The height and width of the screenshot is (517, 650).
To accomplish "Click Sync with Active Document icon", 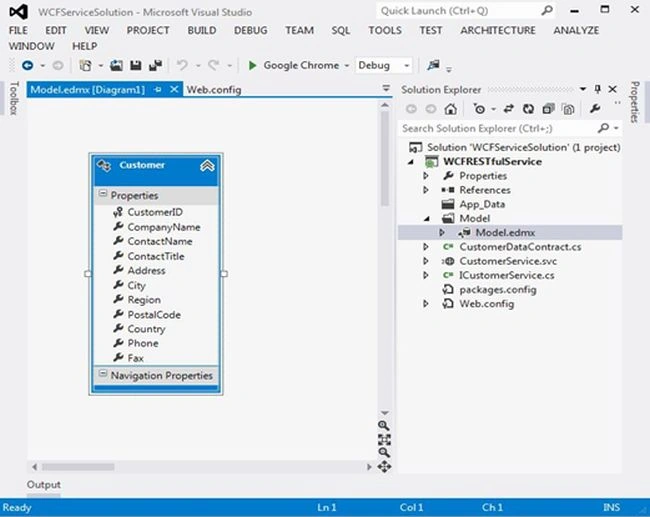I will tap(509, 109).
